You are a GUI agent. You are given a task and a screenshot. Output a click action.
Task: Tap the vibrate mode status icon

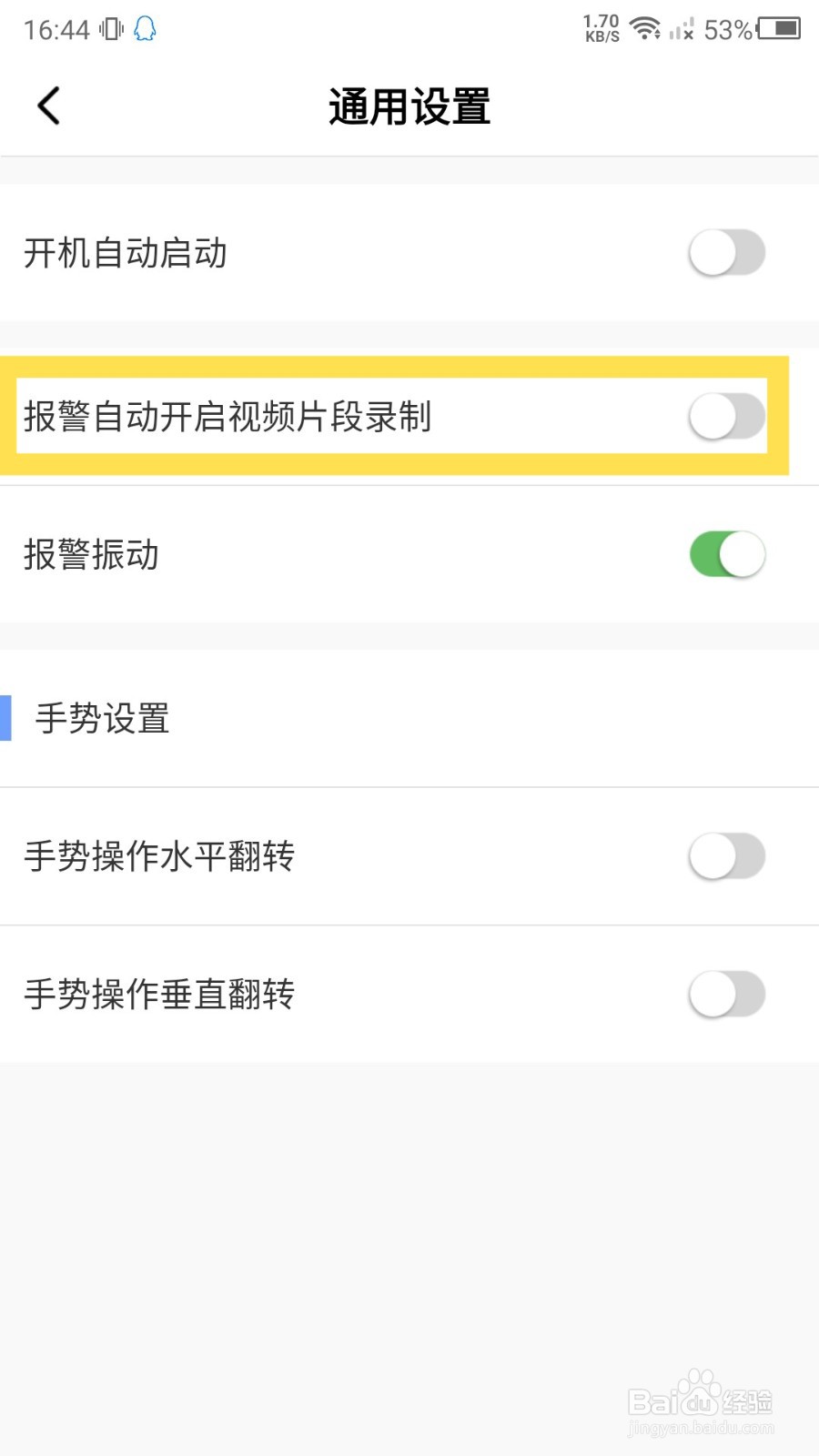tap(111, 29)
